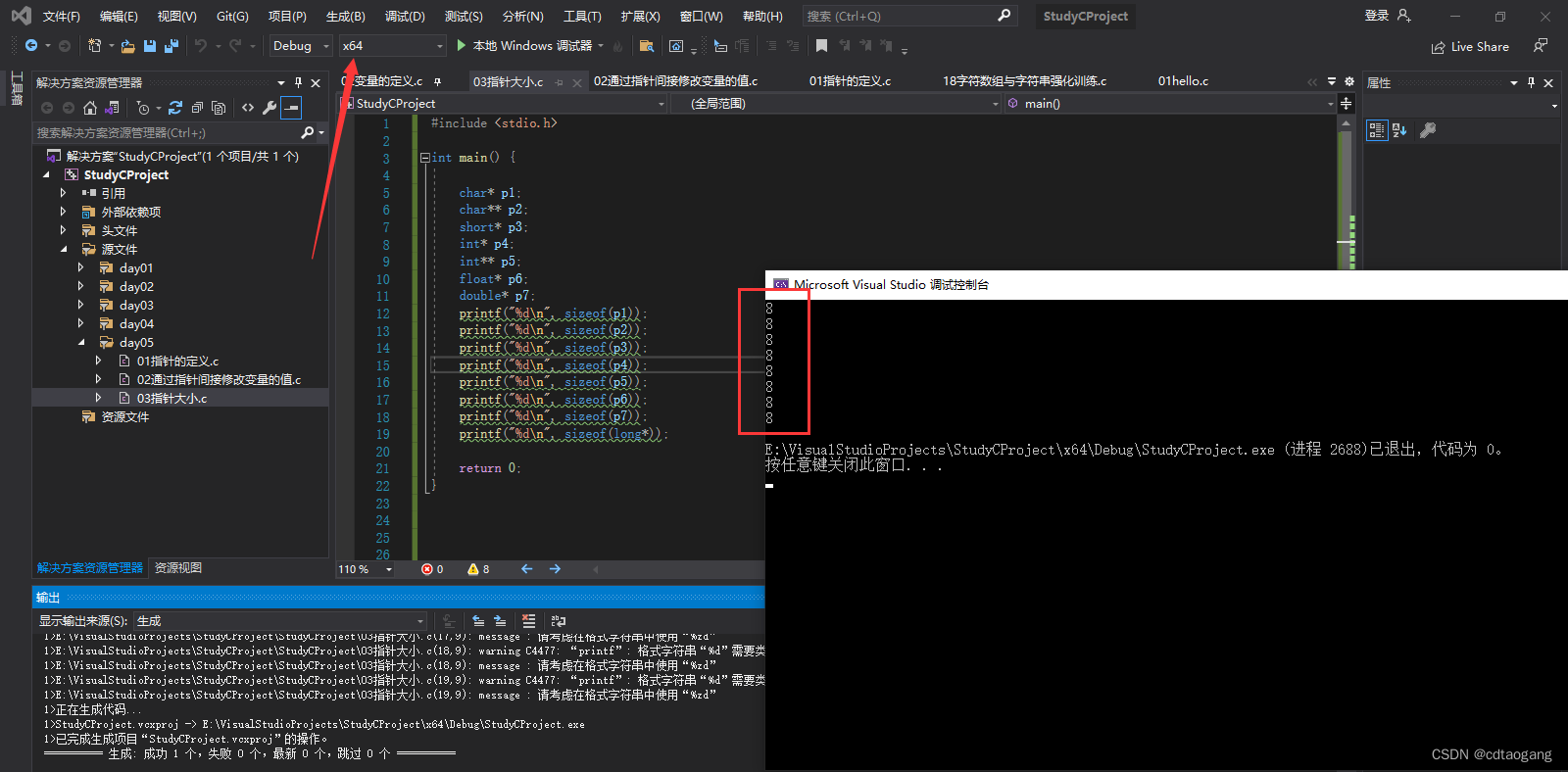The height and width of the screenshot is (772, 1568).
Task: Switch to the 18字符数组与字符串强化训练.c tab
Action: pyautogui.click(x=1024, y=81)
